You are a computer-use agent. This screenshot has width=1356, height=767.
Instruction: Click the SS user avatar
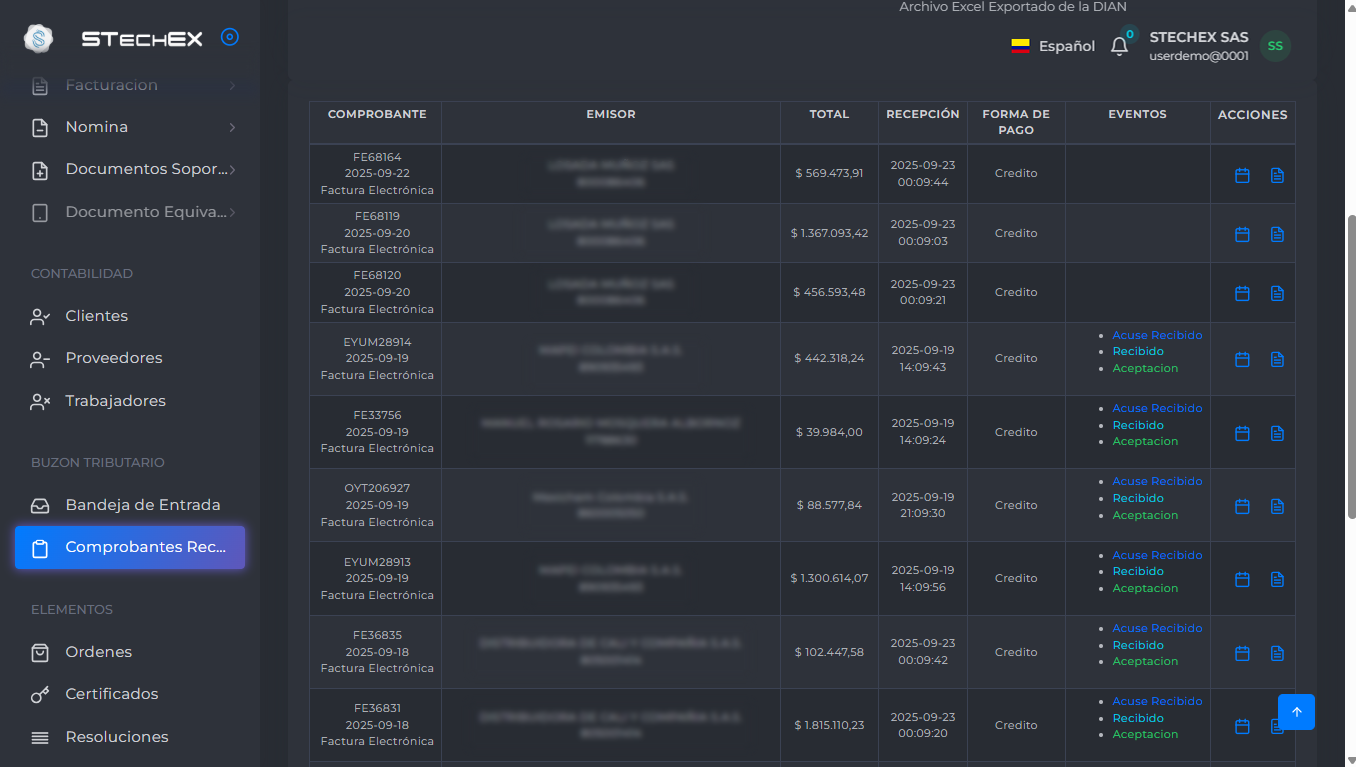pyautogui.click(x=1275, y=46)
